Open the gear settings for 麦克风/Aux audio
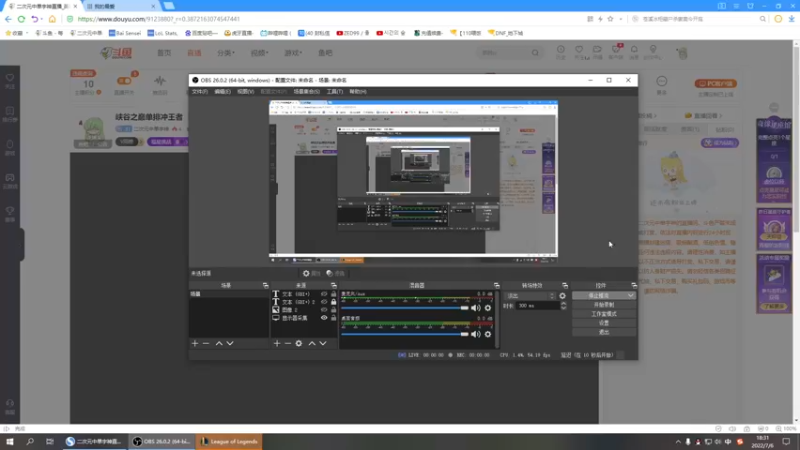The height and width of the screenshot is (450, 800). (488, 308)
